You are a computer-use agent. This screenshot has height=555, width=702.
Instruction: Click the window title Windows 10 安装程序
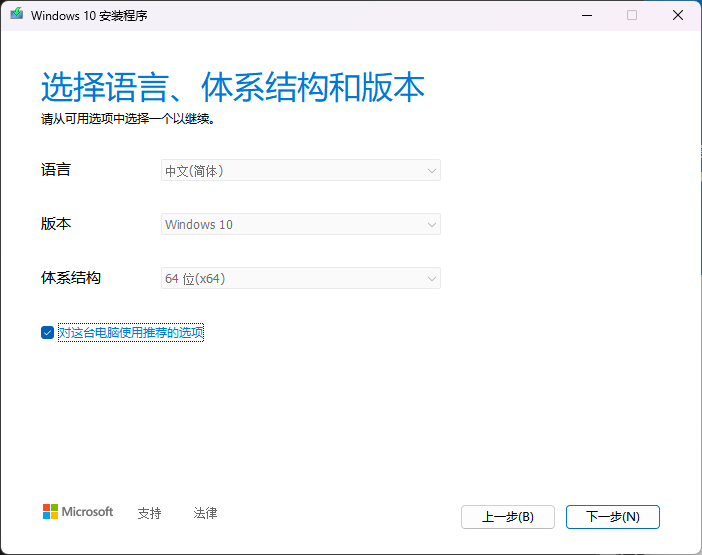pos(89,16)
